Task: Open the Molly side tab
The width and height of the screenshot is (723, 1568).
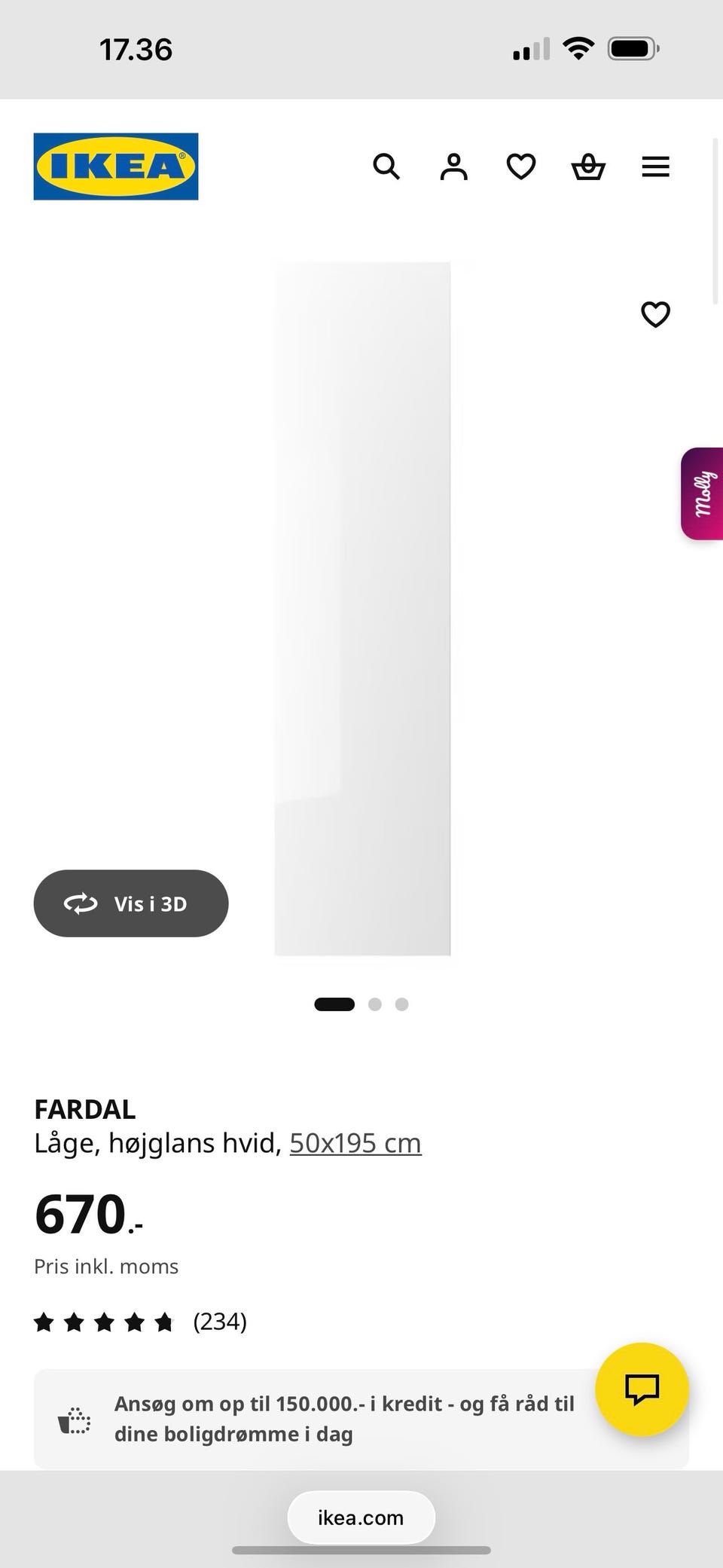Action: [x=702, y=494]
